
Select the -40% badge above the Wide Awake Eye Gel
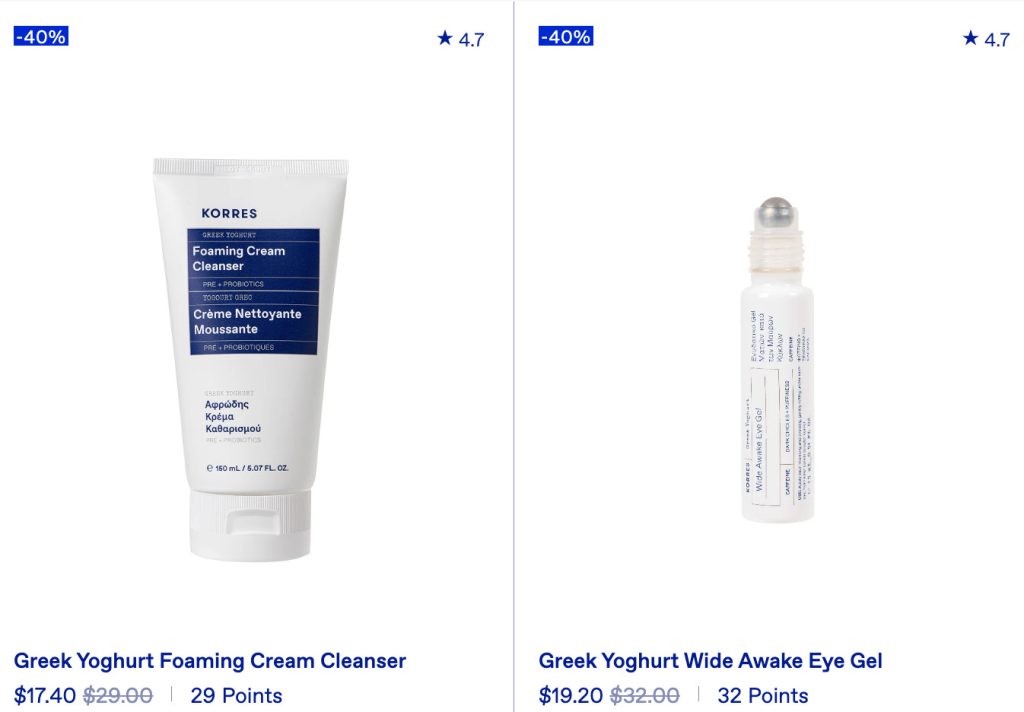tap(566, 37)
